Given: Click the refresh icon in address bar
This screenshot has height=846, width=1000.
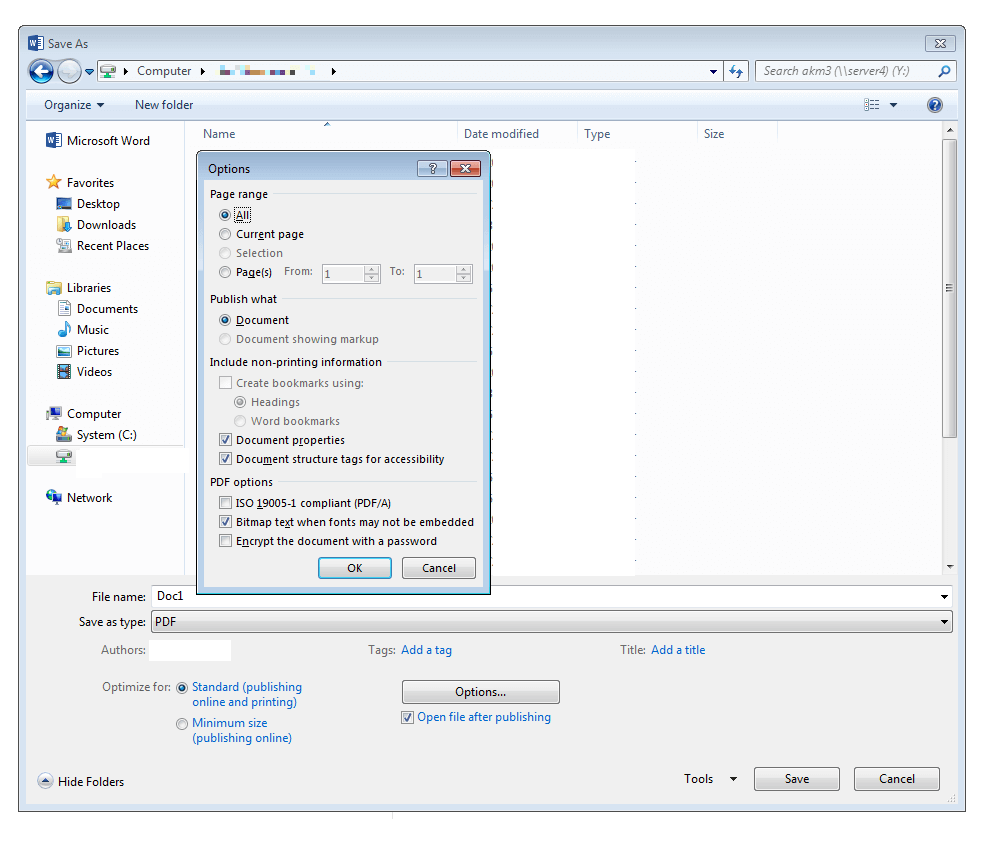Looking at the screenshot, I should [736, 71].
